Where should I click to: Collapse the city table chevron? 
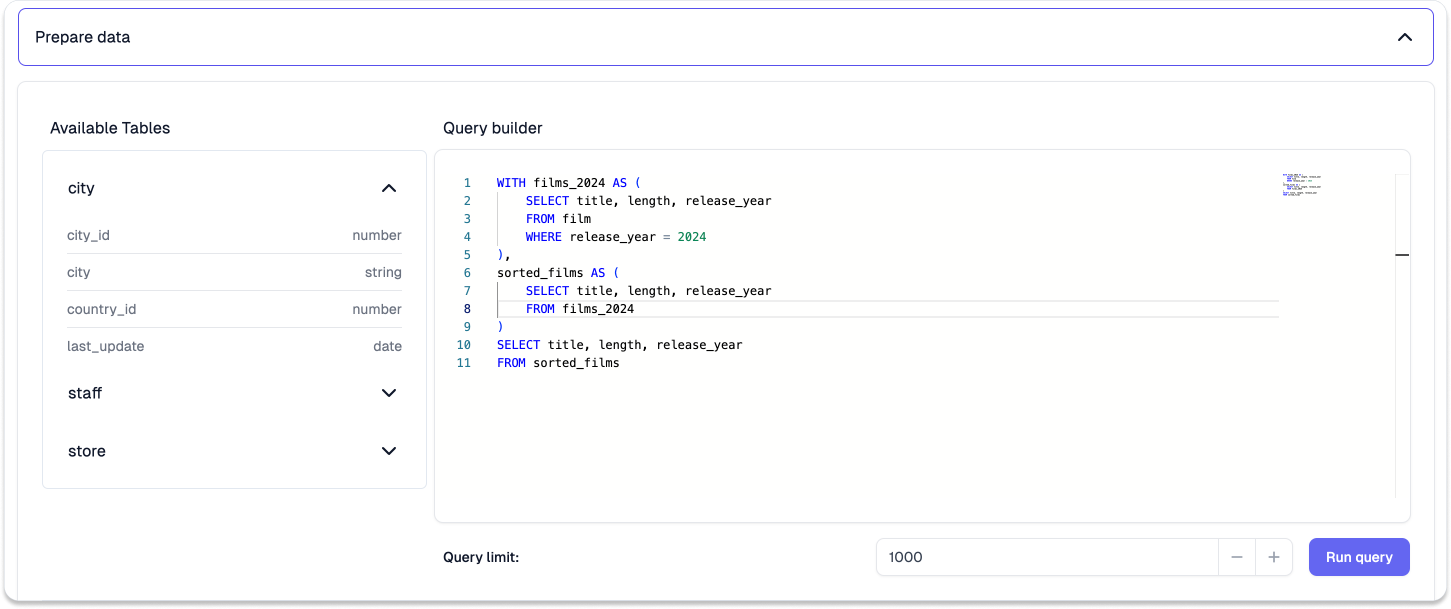click(x=389, y=188)
